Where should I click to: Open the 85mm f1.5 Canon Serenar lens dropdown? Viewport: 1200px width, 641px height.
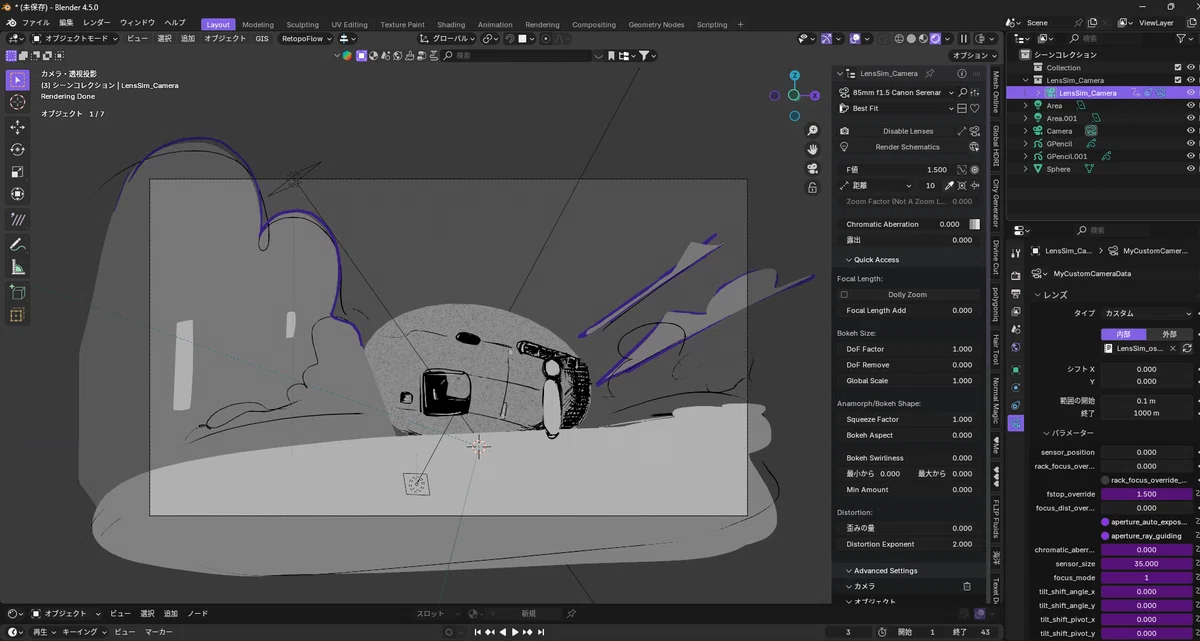896,92
